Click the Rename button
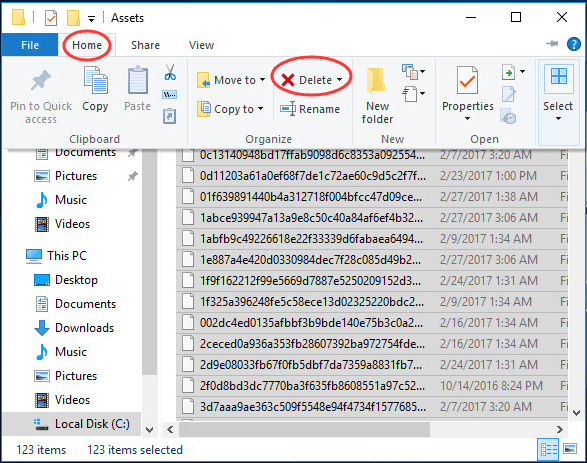This screenshot has height=463, width=587. tap(310, 109)
